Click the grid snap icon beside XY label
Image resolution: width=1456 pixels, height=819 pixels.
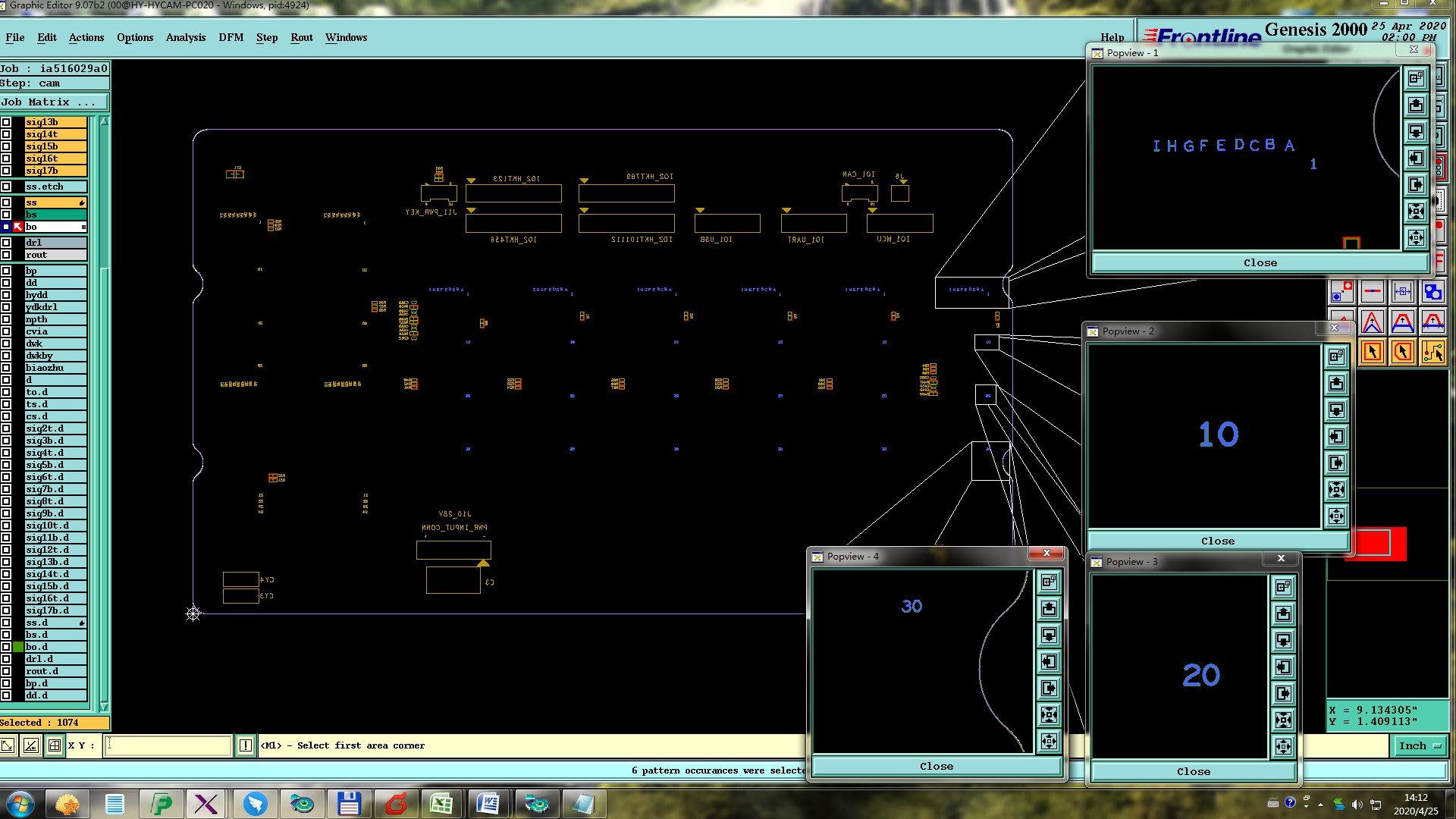[55, 745]
